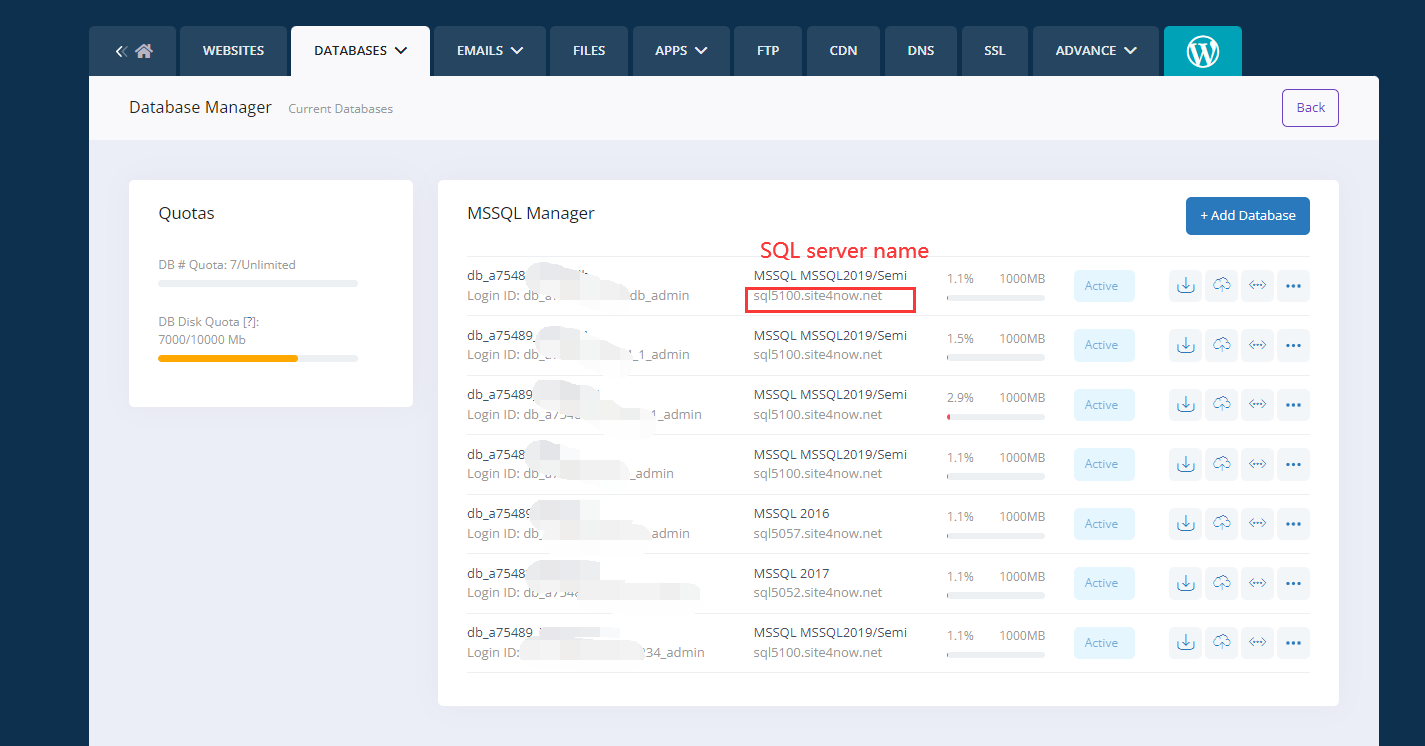Viewport: 1425px width, 746px height.
Task: Toggle Active status on the MSSQL 2016 database
Action: 1103,523
